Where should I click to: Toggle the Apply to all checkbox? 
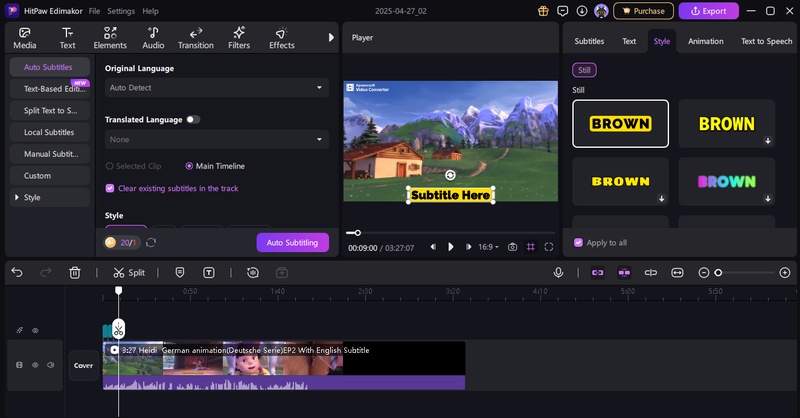coord(578,242)
